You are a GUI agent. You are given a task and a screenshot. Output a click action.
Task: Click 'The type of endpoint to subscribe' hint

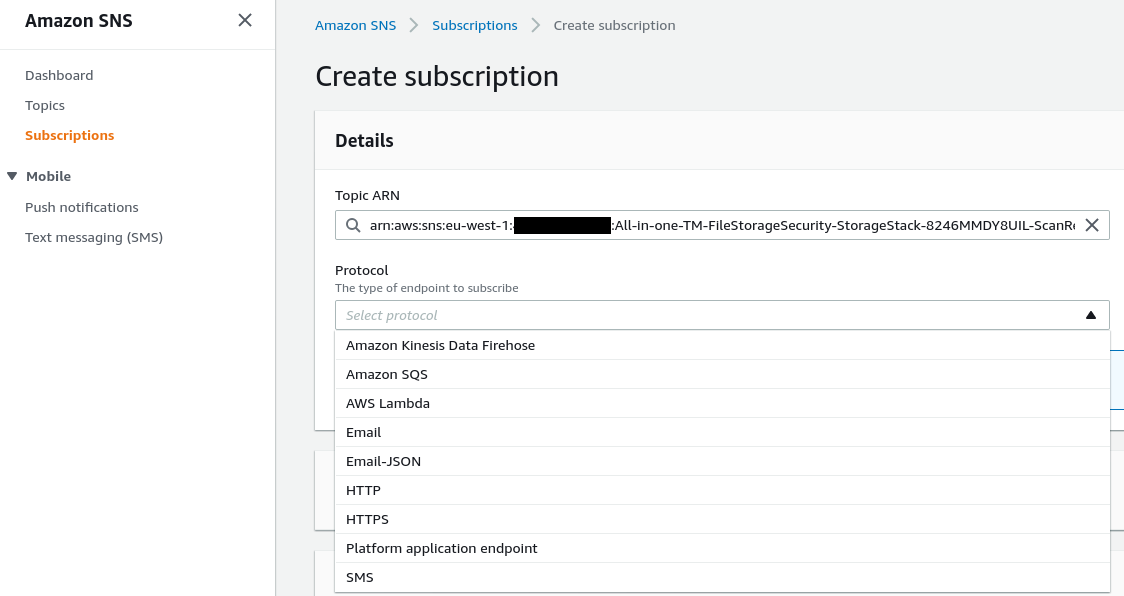tap(427, 288)
